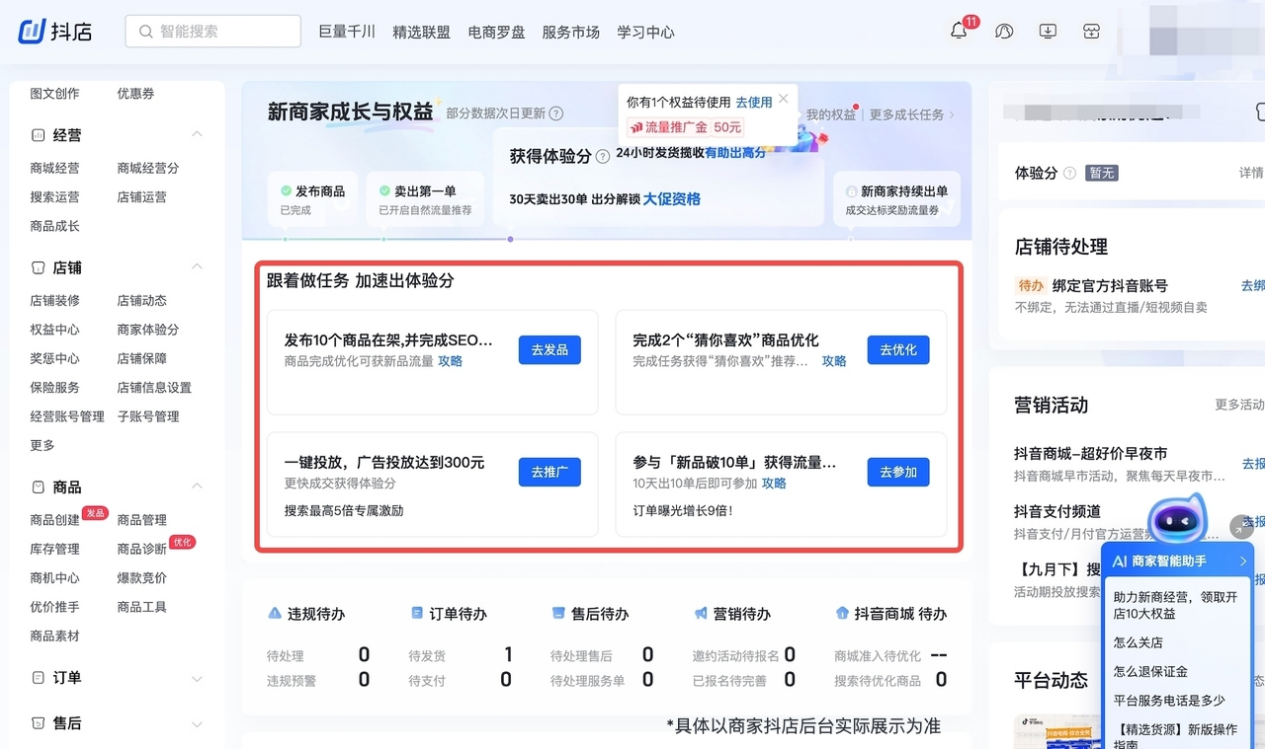Expand 商家智能助手 panel arrow
This screenshot has width=1265, height=749.
[x=1243, y=561]
